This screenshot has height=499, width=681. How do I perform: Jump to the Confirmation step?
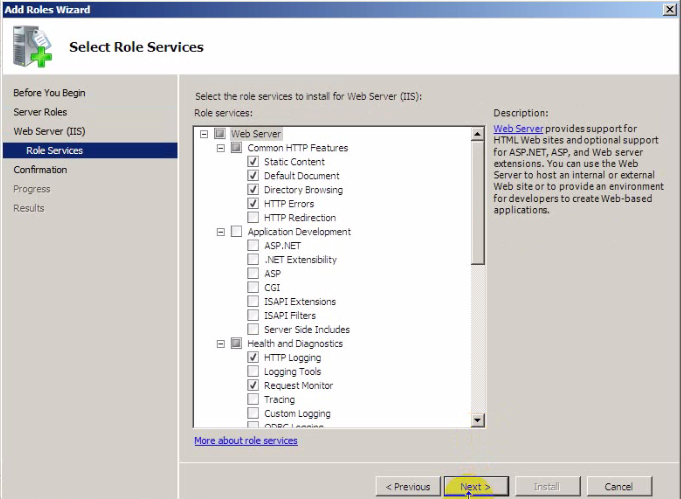(x=40, y=170)
